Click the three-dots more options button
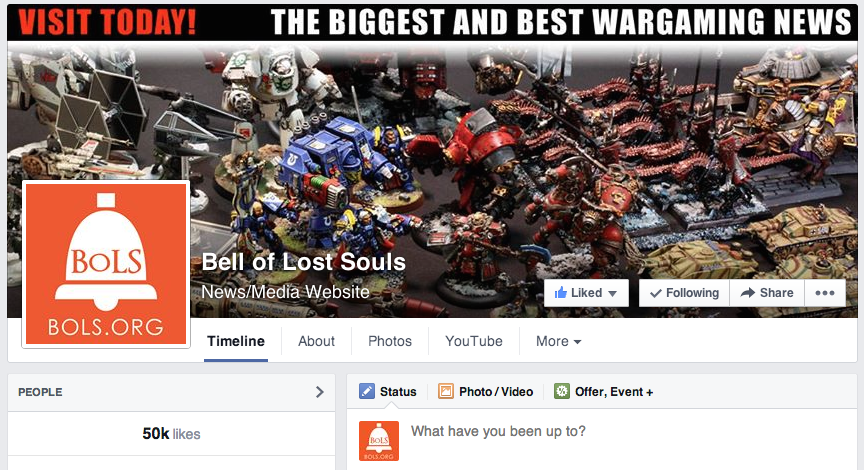This screenshot has width=864, height=470. point(824,293)
